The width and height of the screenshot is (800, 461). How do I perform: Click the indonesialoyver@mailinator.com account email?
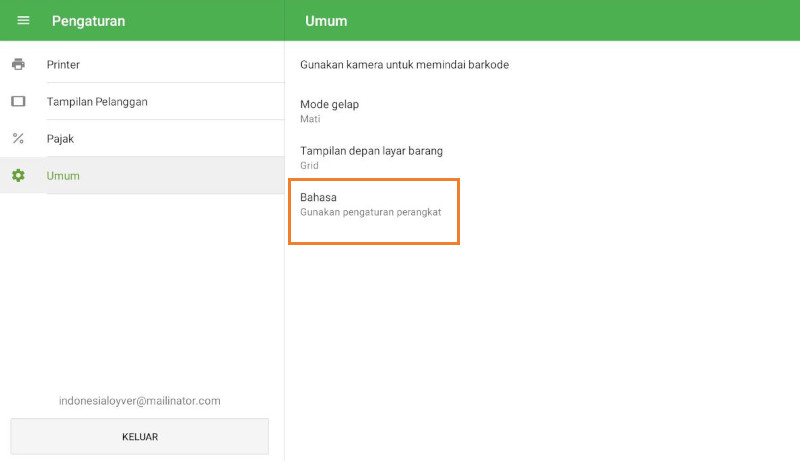click(x=139, y=400)
